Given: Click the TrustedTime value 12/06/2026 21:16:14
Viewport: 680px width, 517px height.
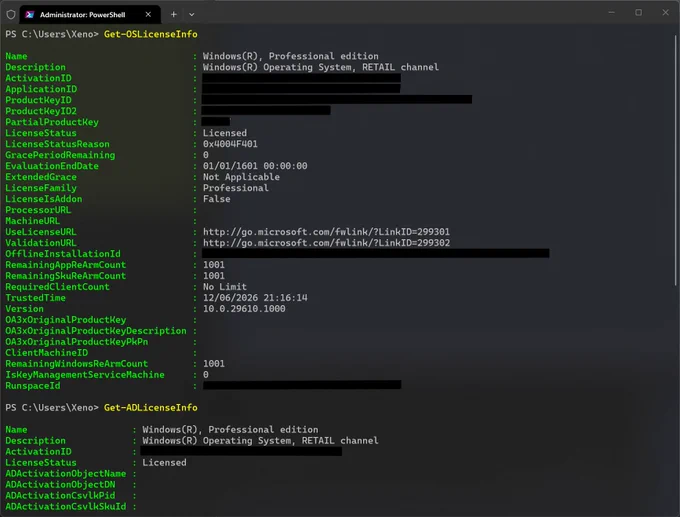Looking at the screenshot, I should [255, 298].
